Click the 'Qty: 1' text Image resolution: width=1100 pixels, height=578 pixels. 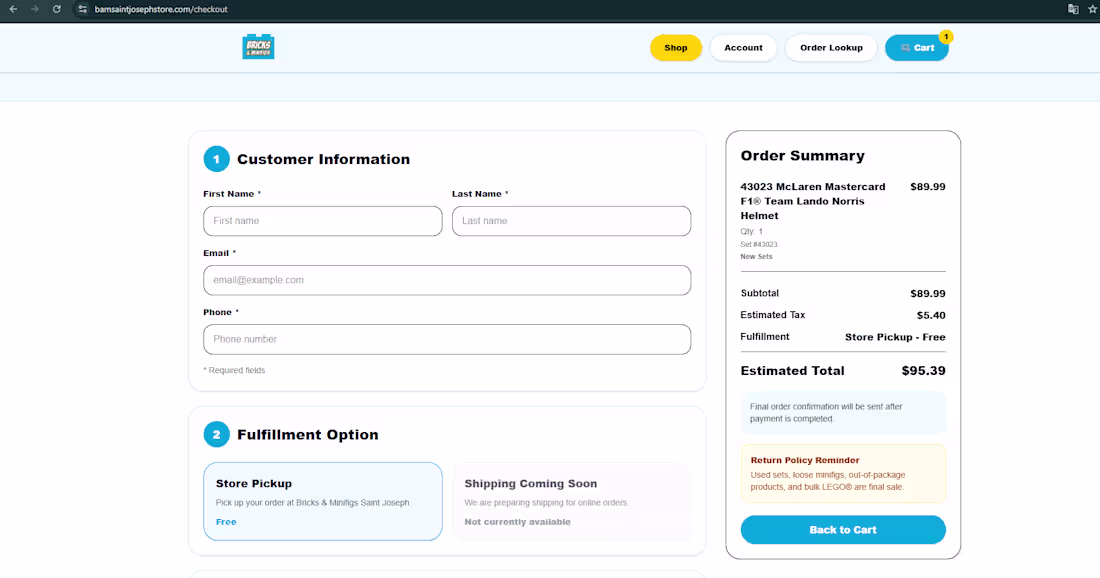[x=751, y=231]
